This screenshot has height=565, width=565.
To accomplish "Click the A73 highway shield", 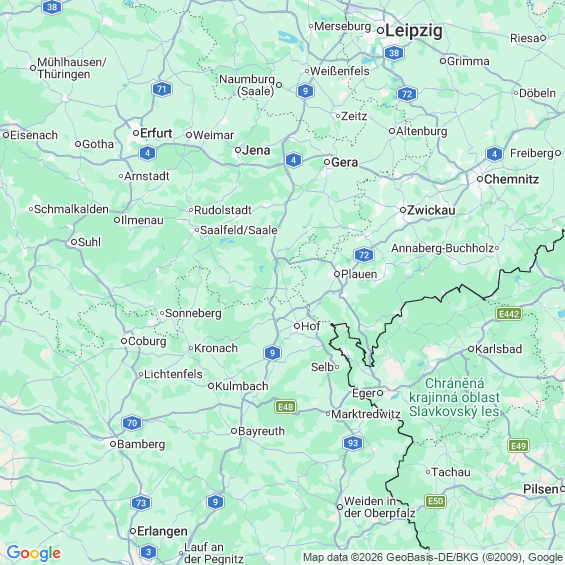I will pyautogui.click(x=141, y=503).
